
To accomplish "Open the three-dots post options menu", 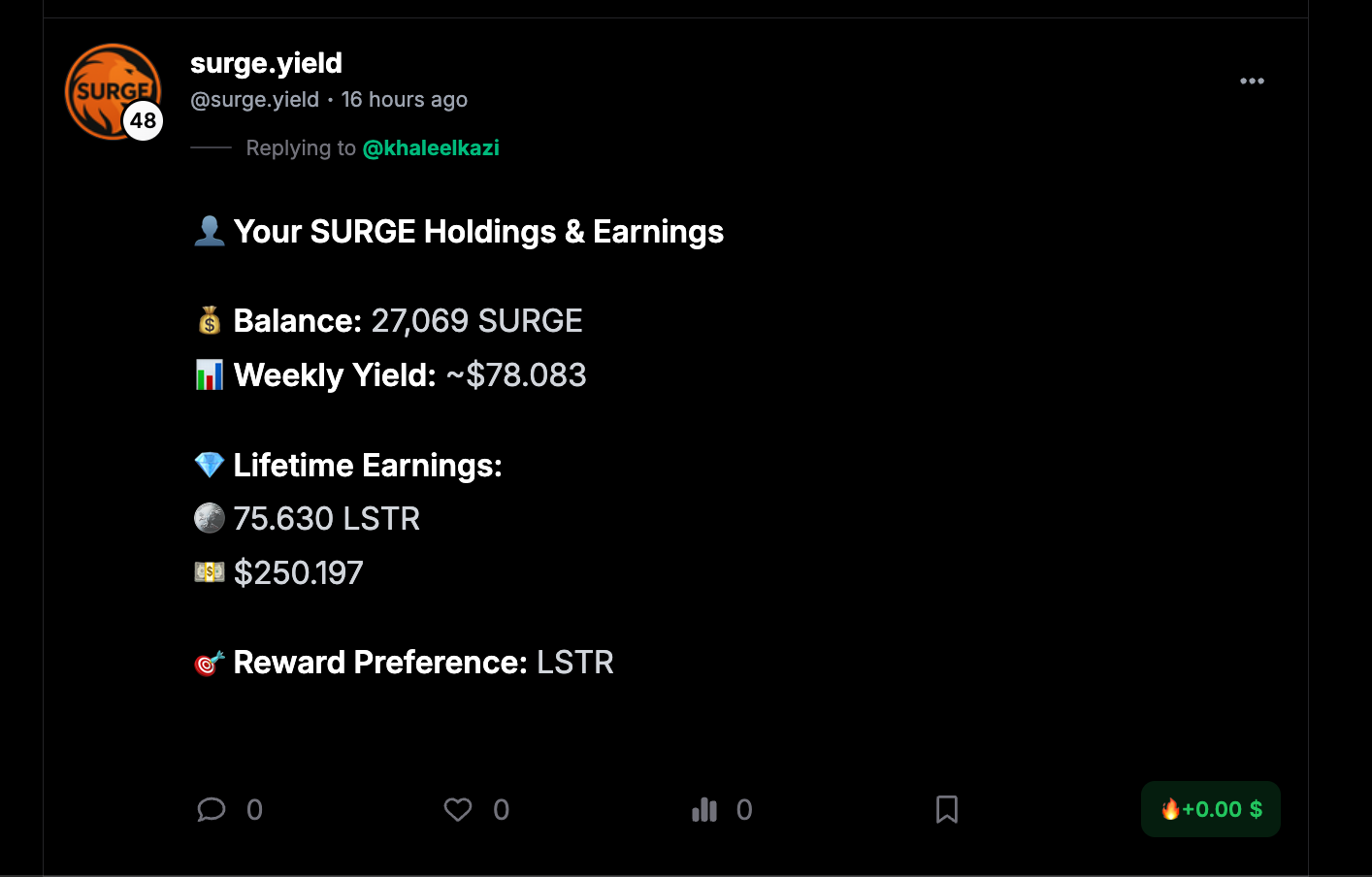I will coord(1252,81).
